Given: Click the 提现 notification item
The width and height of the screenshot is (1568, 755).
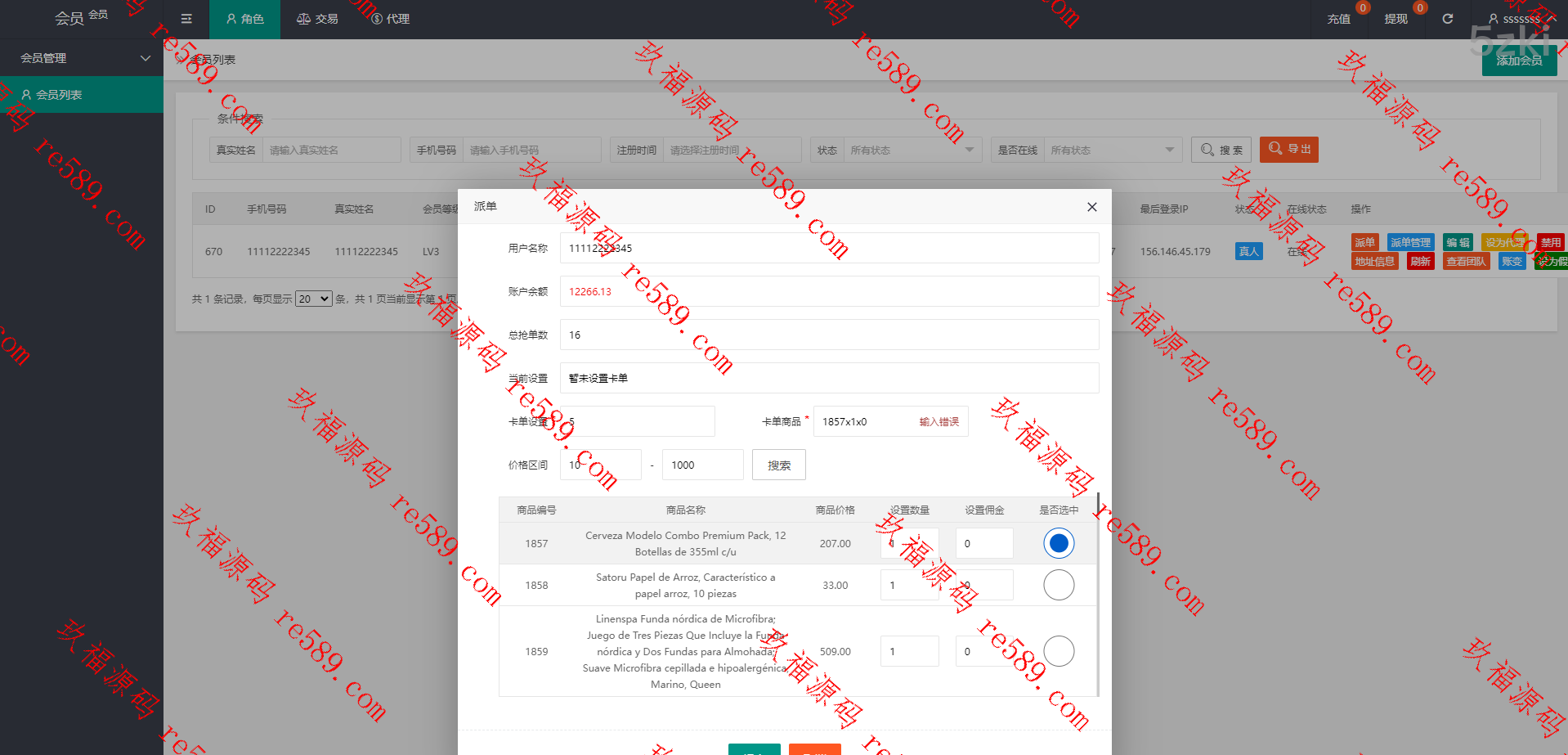Looking at the screenshot, I should 1396,19.
